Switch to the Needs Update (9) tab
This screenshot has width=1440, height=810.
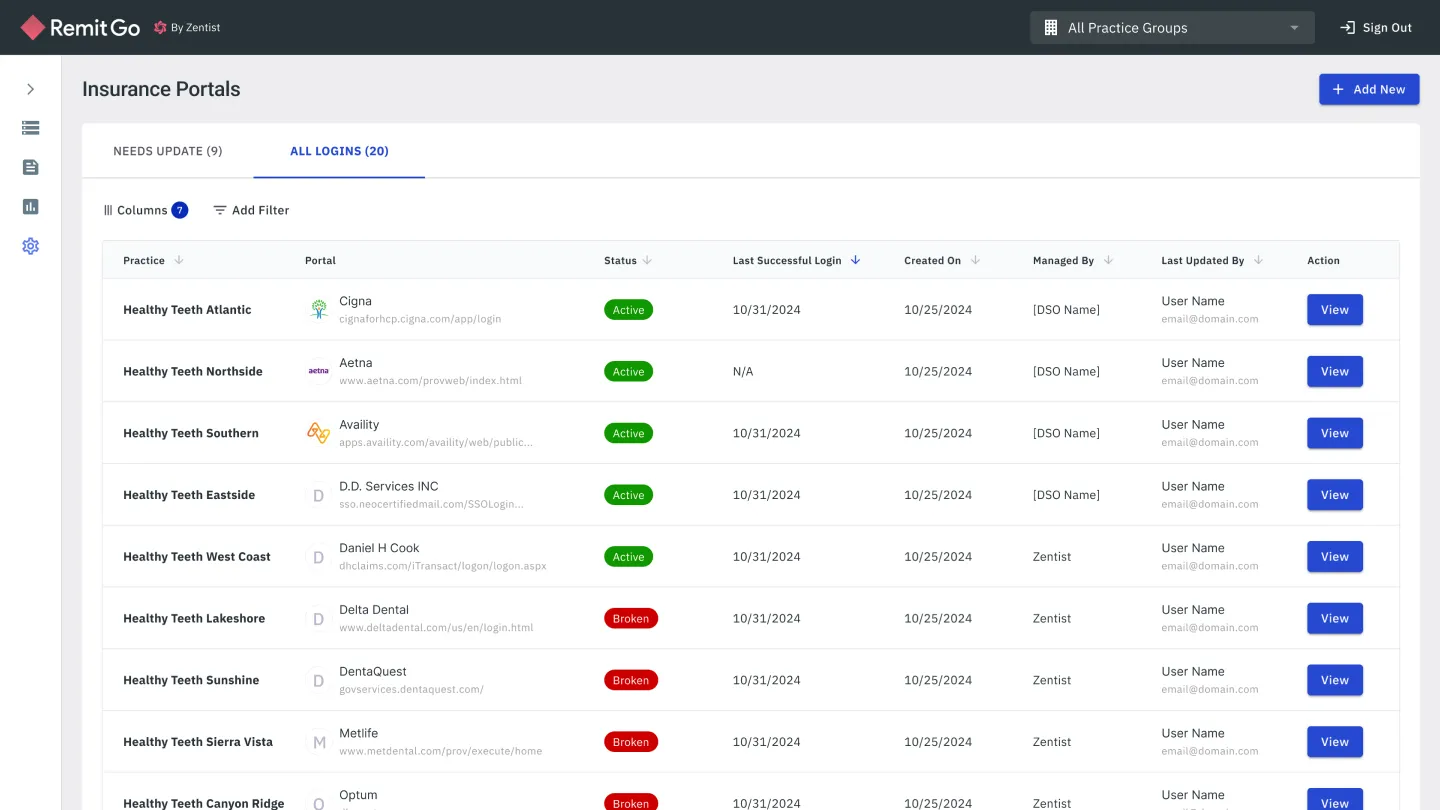pyautogui.click(x=168, y=151)
